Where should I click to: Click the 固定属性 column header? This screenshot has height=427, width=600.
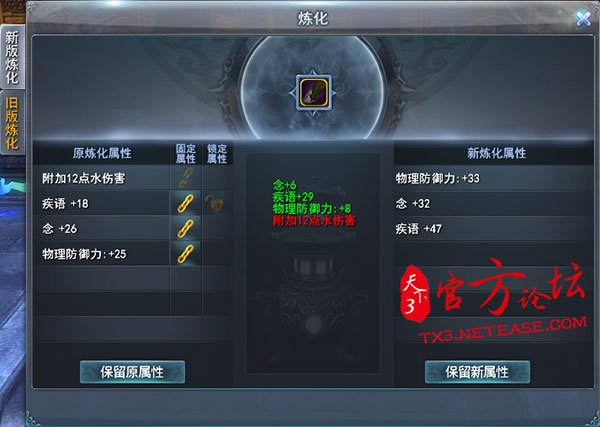click(186, 154)
